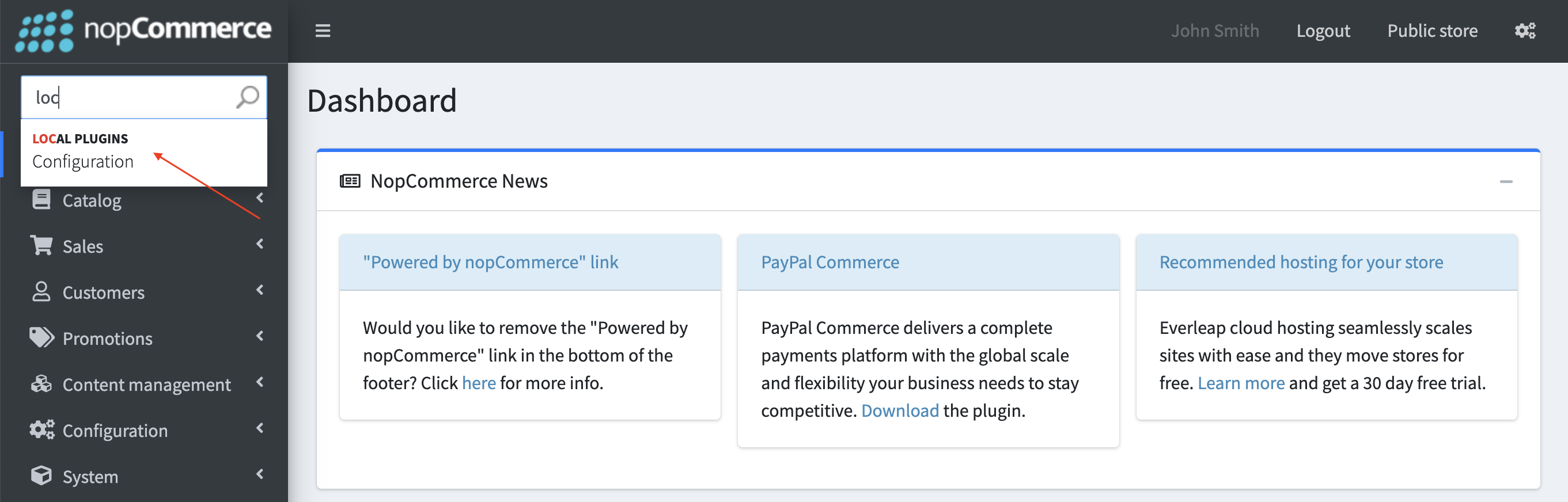
Task: Open the Public store link
Action: point(1431,31)
